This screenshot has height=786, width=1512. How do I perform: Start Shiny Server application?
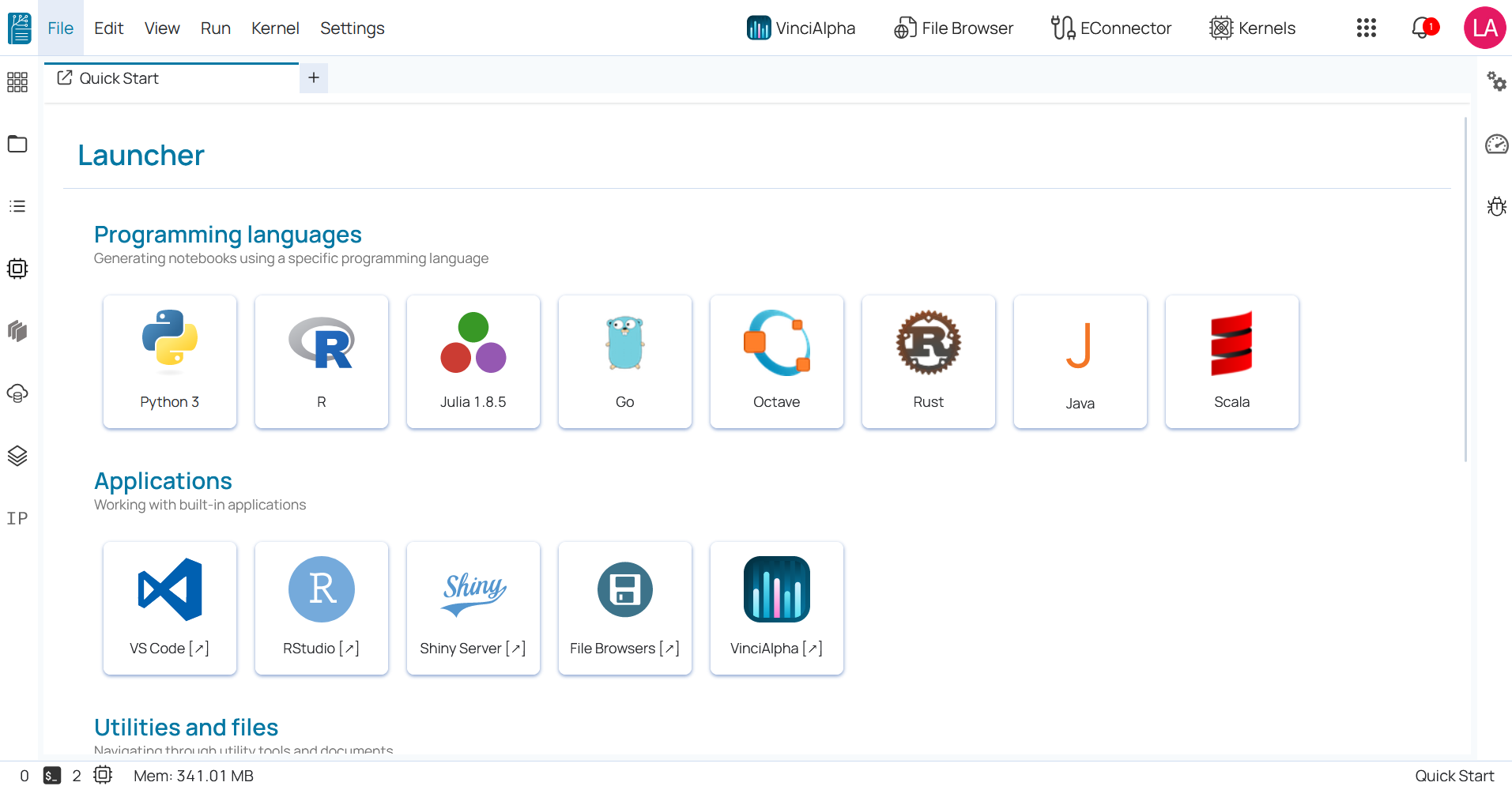(x=473, y=608)
